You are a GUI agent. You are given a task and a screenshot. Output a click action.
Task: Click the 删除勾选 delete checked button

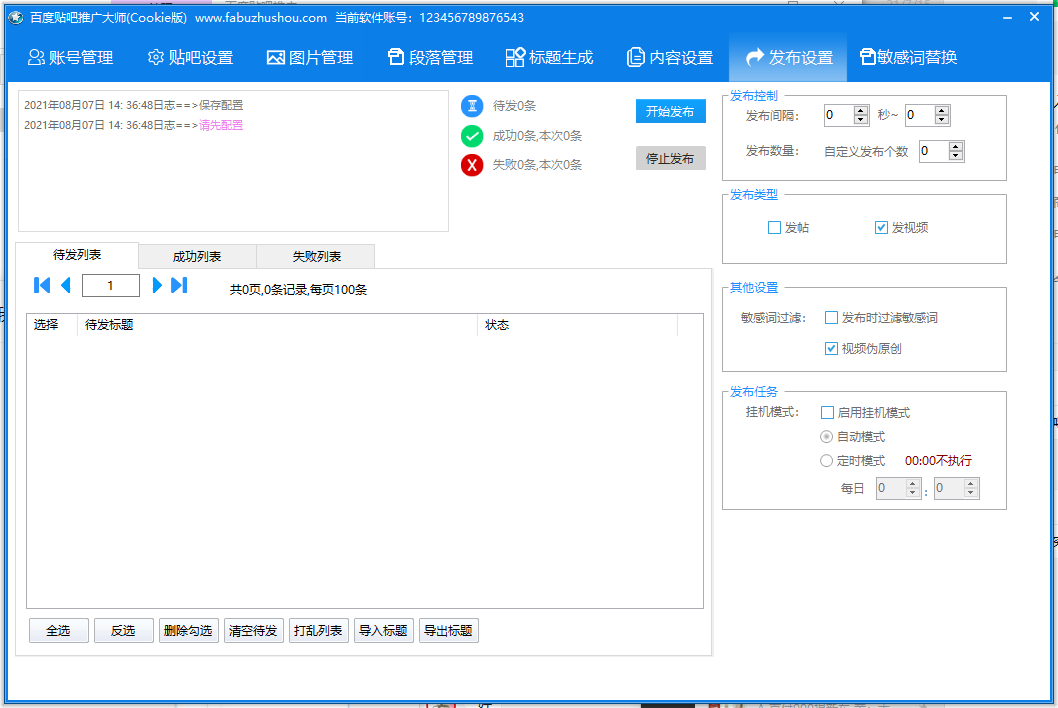(188, 630)
